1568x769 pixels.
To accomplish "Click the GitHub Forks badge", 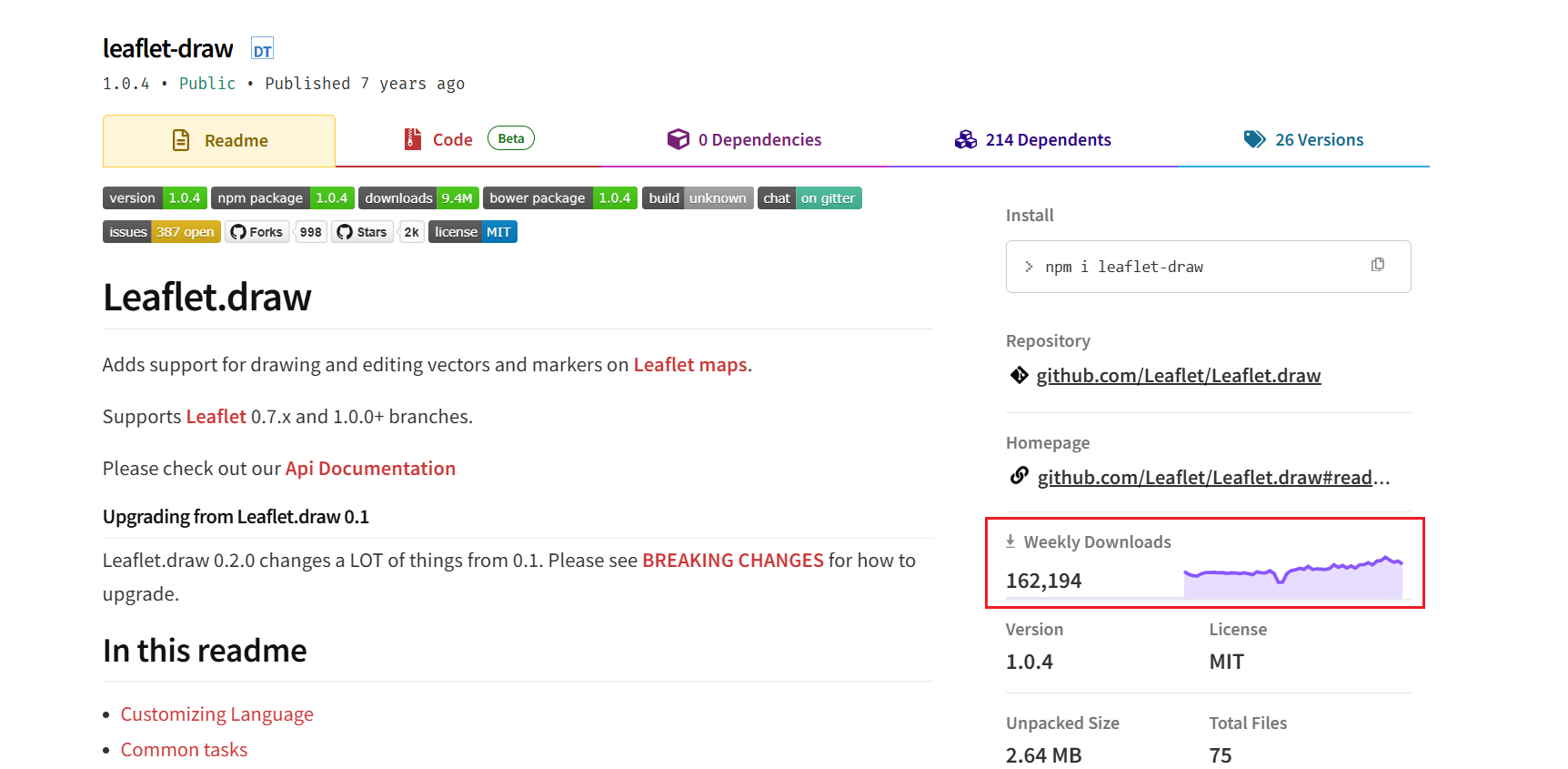I will tap(257, 232).
